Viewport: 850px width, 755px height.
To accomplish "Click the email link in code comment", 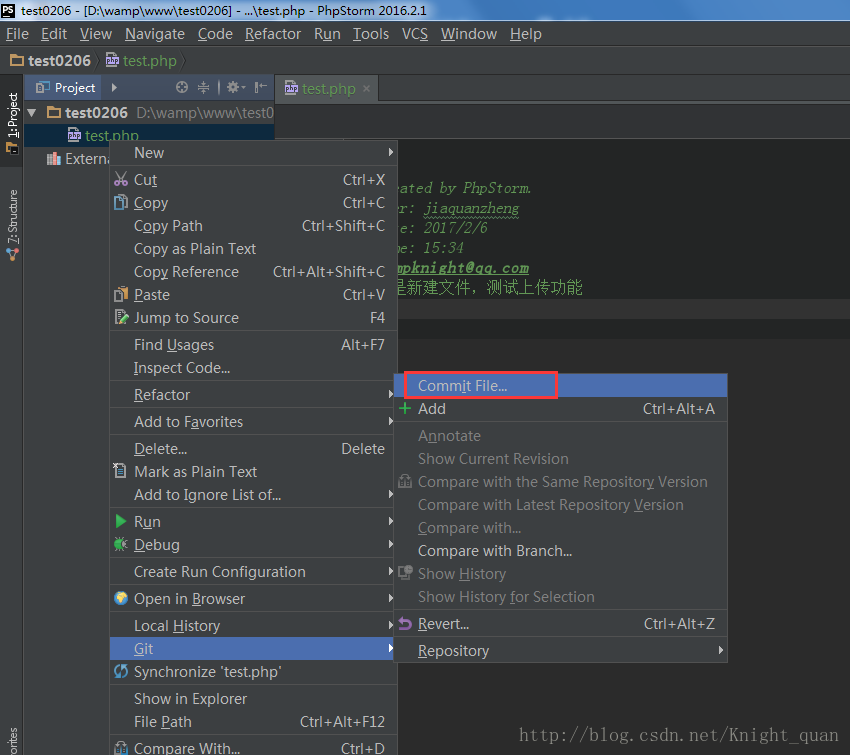I will pyautogui.click(x=463, y=268).
